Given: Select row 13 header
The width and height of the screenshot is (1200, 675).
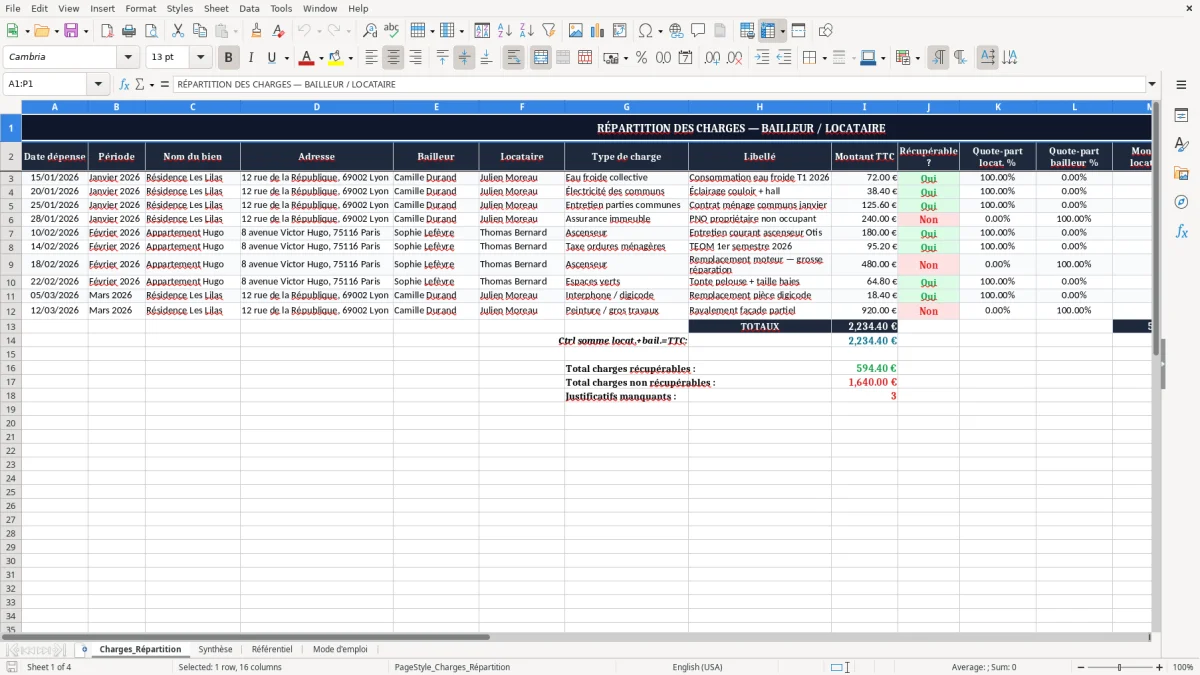Looking at the screenshot, I should pos(11,326).
